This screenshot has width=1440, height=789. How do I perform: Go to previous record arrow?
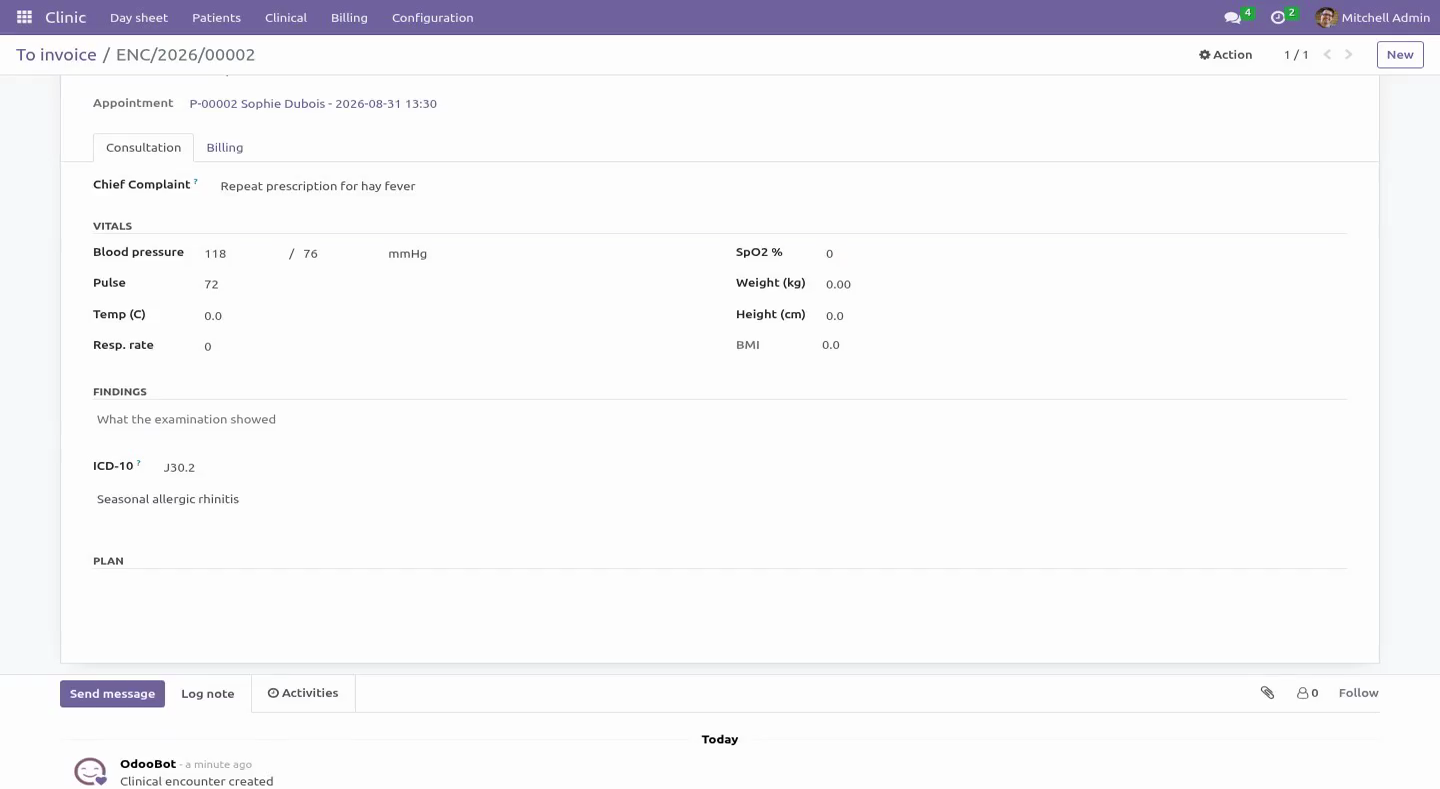click(1327, 55)
